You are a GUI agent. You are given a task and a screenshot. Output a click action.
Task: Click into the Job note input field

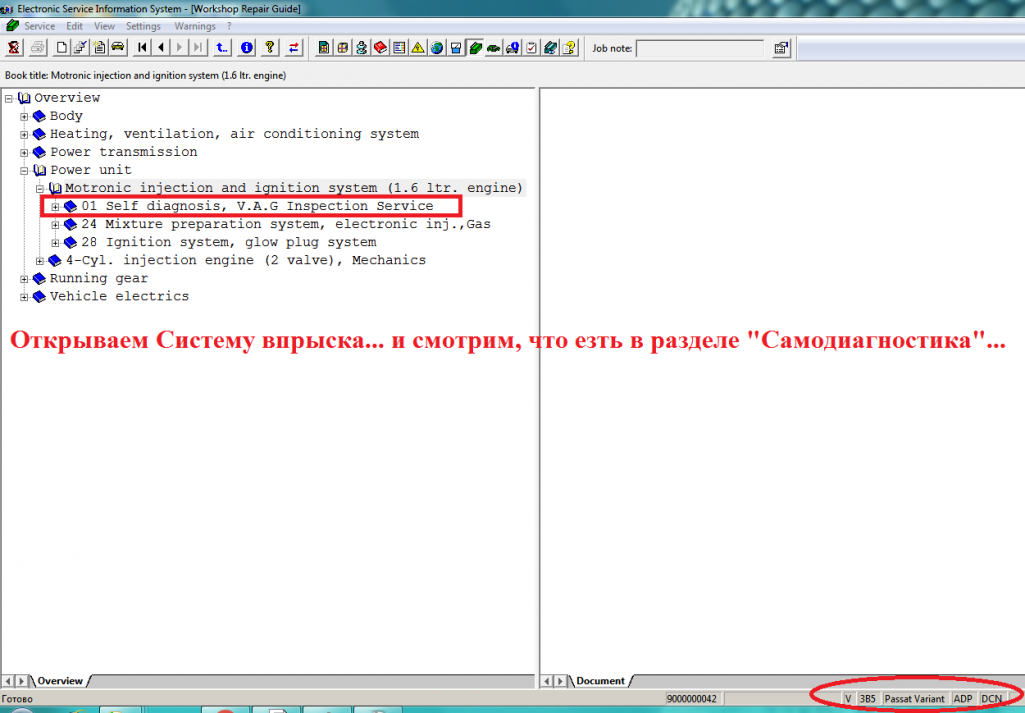[x=699, y=47]
